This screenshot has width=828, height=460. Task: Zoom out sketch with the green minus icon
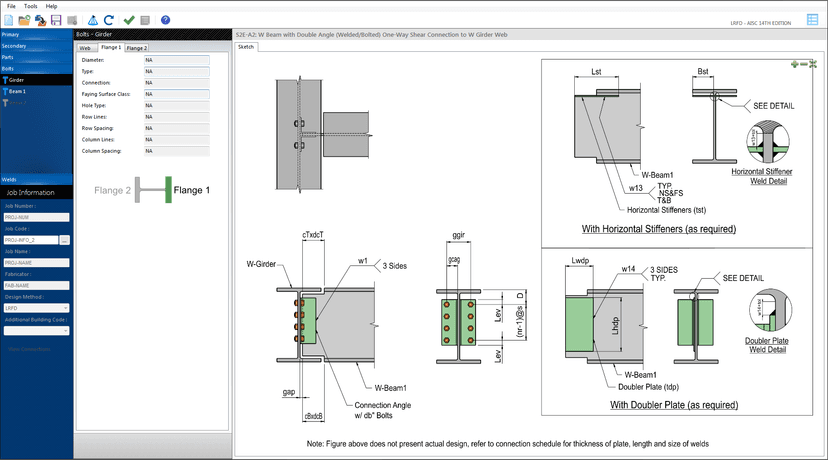coord(803,64)
